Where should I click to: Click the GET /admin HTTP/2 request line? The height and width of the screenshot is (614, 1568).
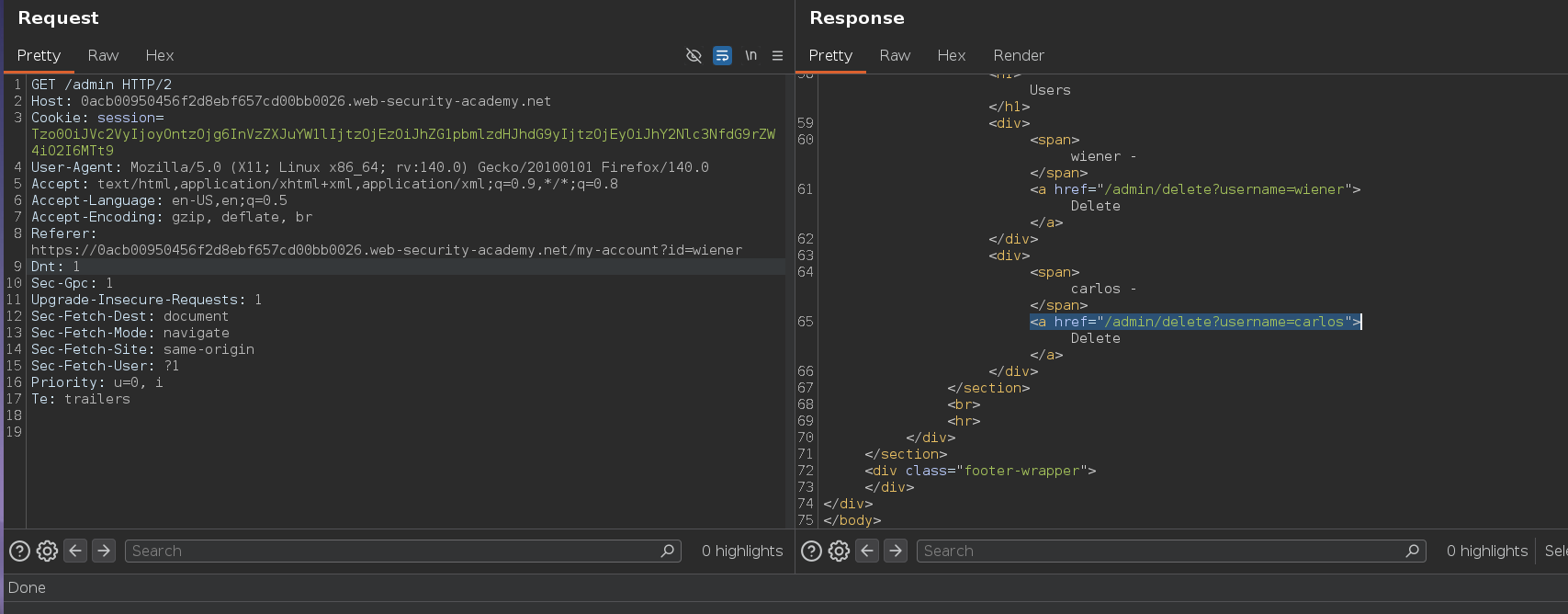pos(101,85)
